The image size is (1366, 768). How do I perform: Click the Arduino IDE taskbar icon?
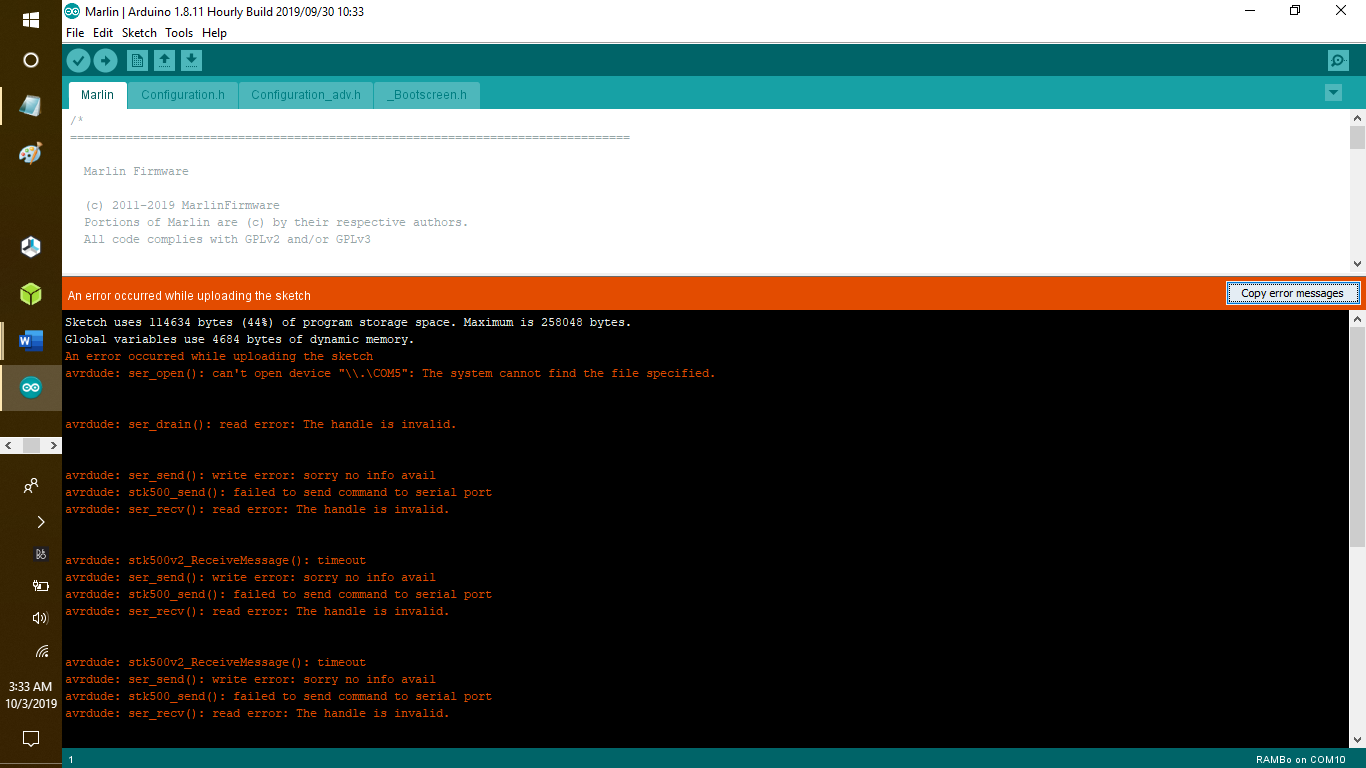tap(31, 388)
